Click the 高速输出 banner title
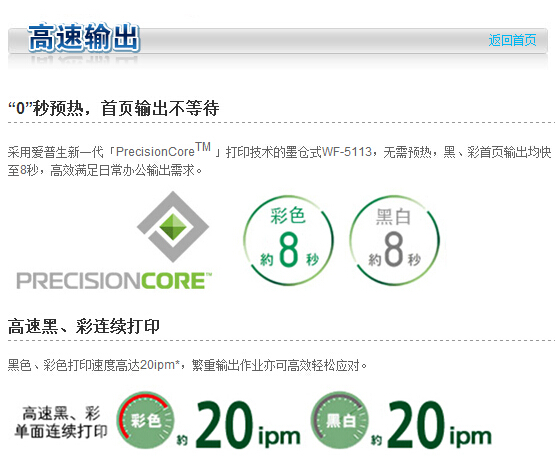Viewport: 555px width, 463px height. point(84,38)
